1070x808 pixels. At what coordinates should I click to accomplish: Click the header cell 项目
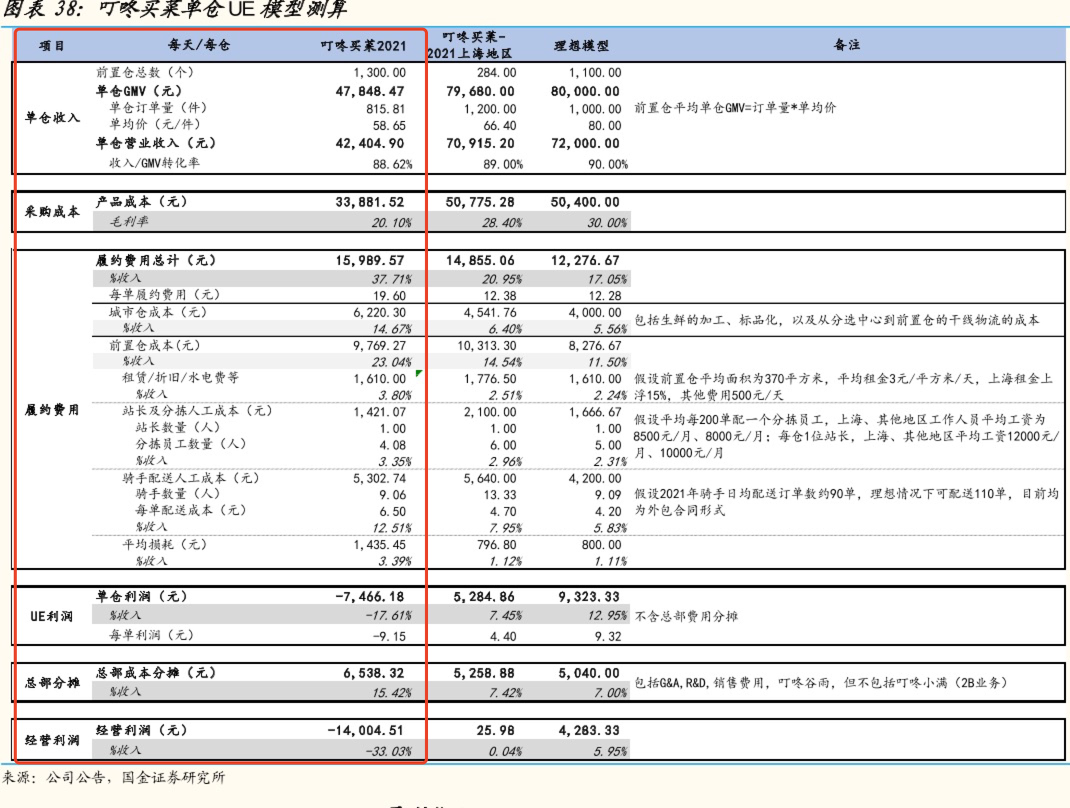52,46
